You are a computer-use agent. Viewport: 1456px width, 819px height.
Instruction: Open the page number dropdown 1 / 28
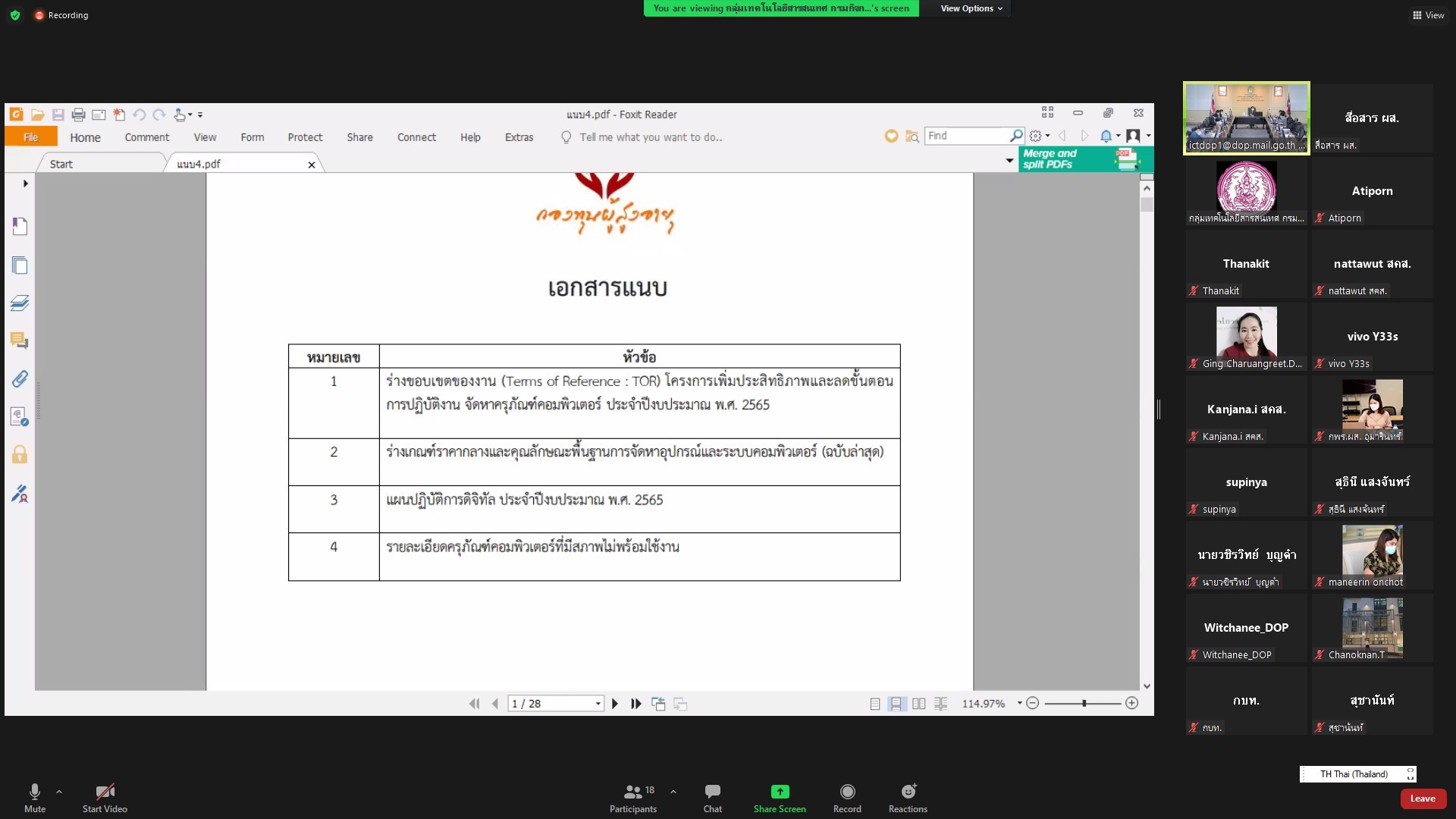point(598,704)
